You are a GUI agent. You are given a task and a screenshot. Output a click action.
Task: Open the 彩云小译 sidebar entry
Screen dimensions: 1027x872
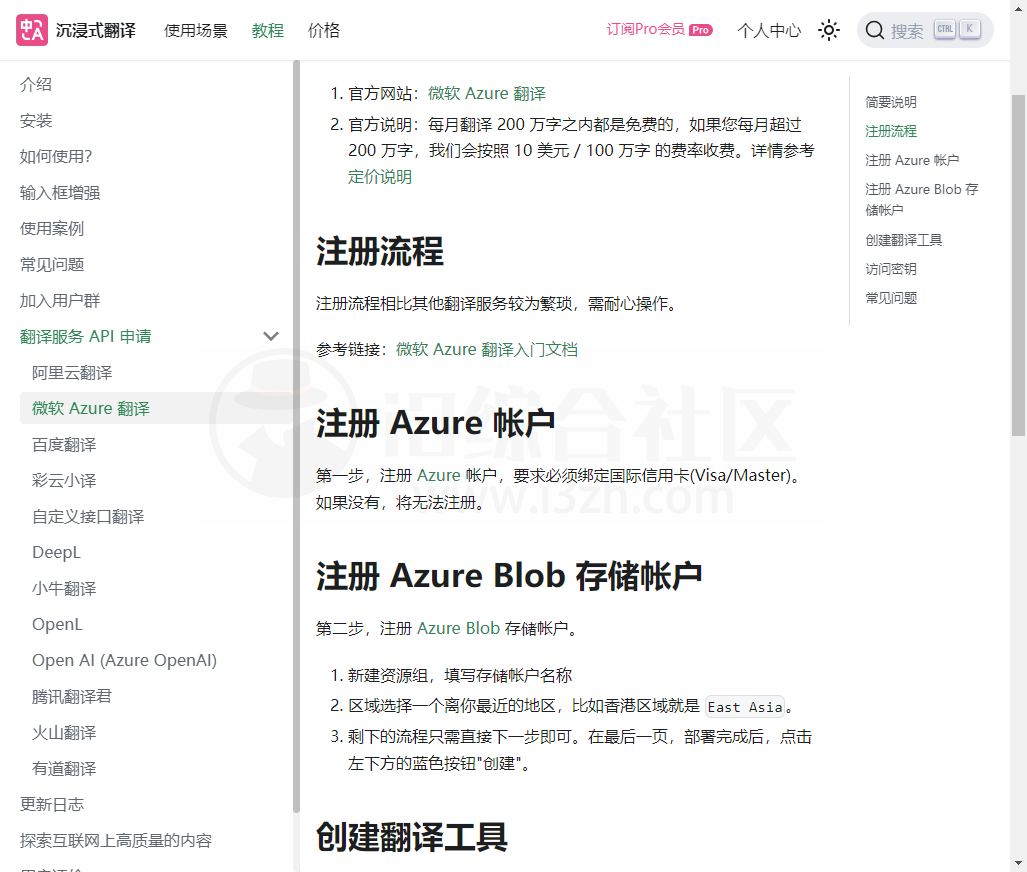(x=64, y=480)
